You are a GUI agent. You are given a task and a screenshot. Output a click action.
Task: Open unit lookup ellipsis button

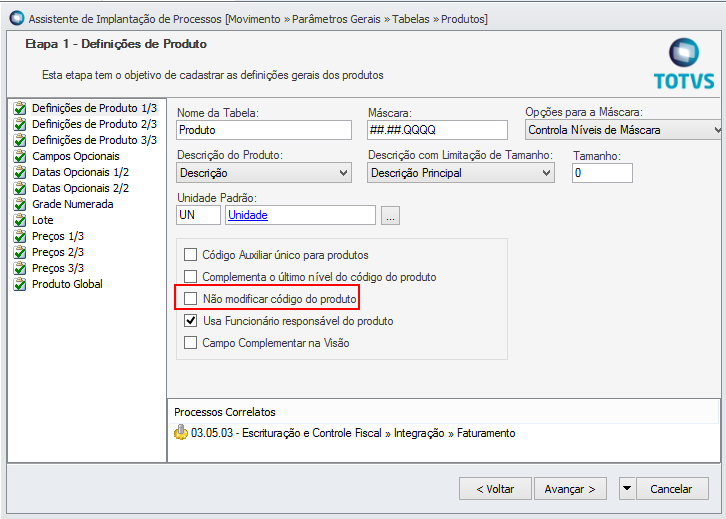(x=390, y=215)
